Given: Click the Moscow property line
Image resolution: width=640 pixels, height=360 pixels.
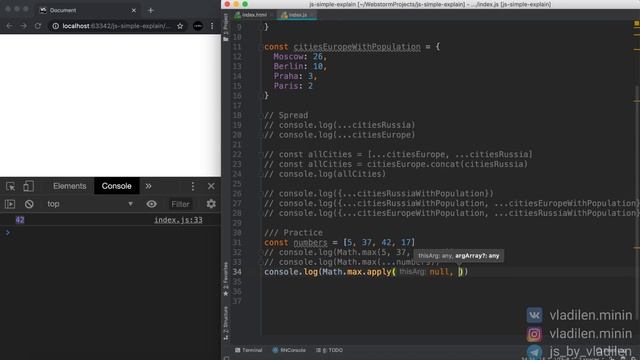Looking at the screenshot, I should pyautogui.click(x=300, y=57).
